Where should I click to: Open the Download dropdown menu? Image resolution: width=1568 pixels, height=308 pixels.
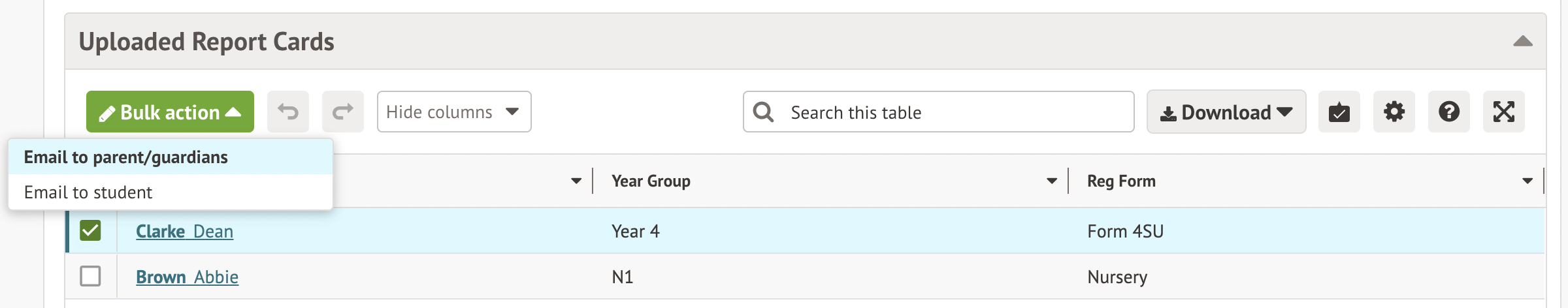coord(1226,112)
